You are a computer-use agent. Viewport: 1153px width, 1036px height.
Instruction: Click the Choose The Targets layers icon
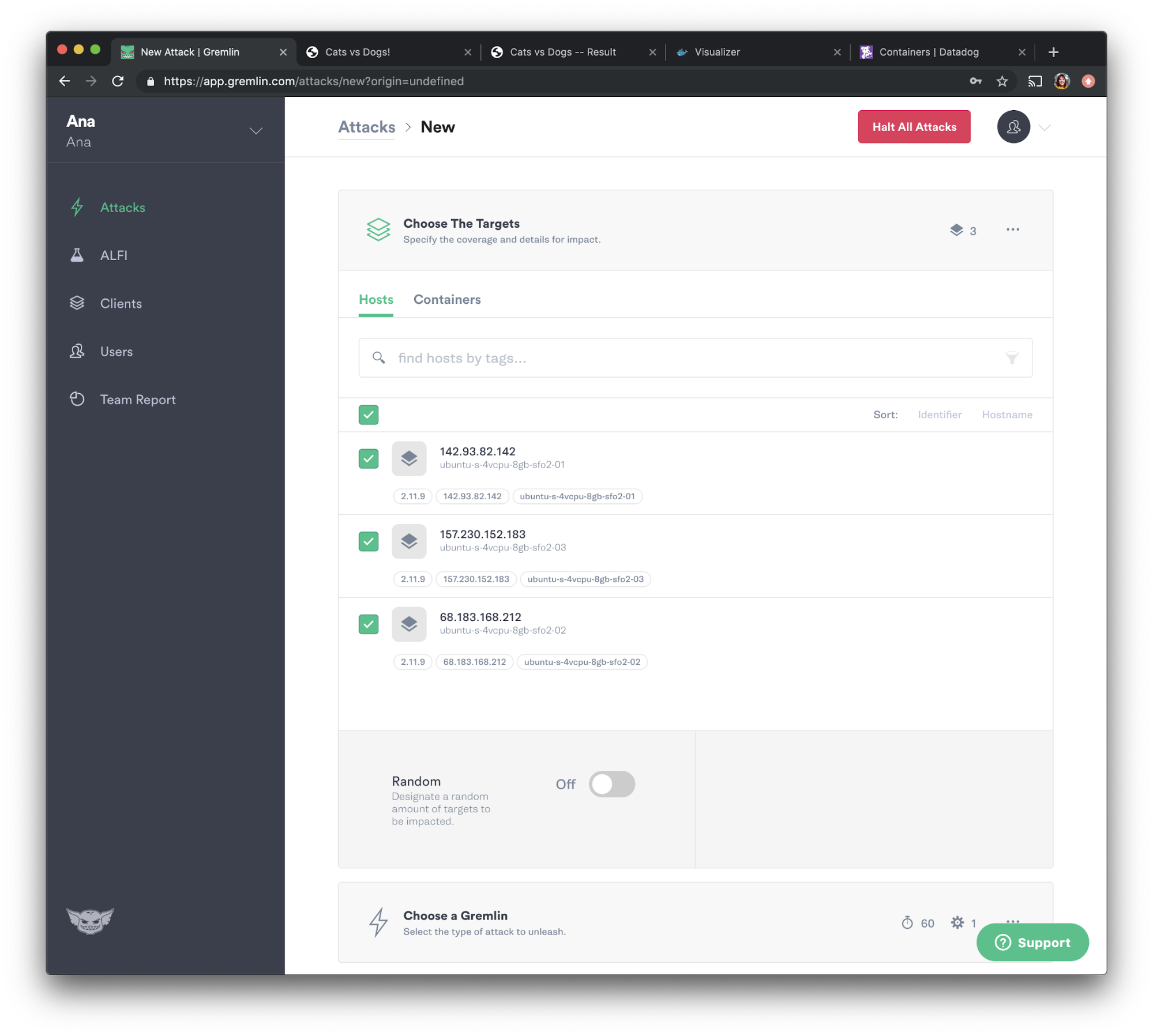pos(378,229)
